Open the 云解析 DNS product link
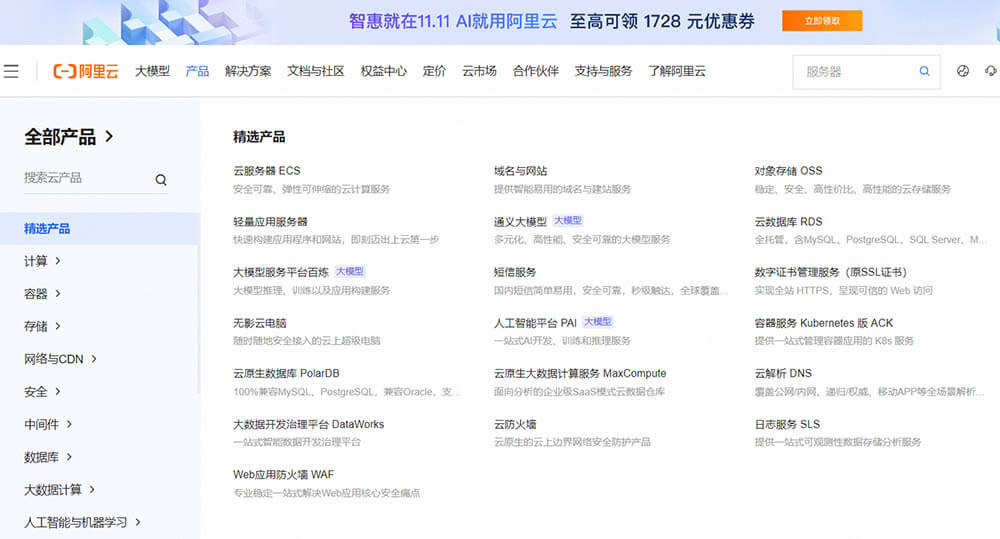Viewport: 1000px width, 539px height. [783, 373]
